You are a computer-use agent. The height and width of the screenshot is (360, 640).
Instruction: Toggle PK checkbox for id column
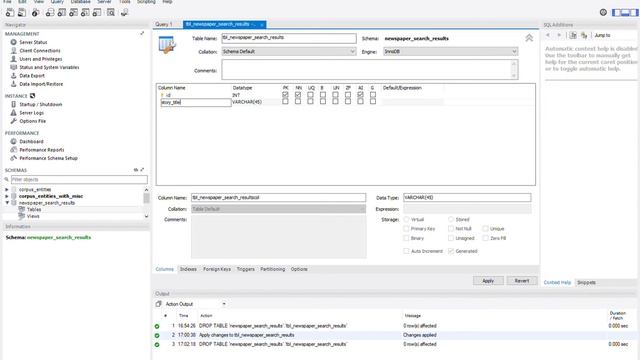tap(285, 95)
